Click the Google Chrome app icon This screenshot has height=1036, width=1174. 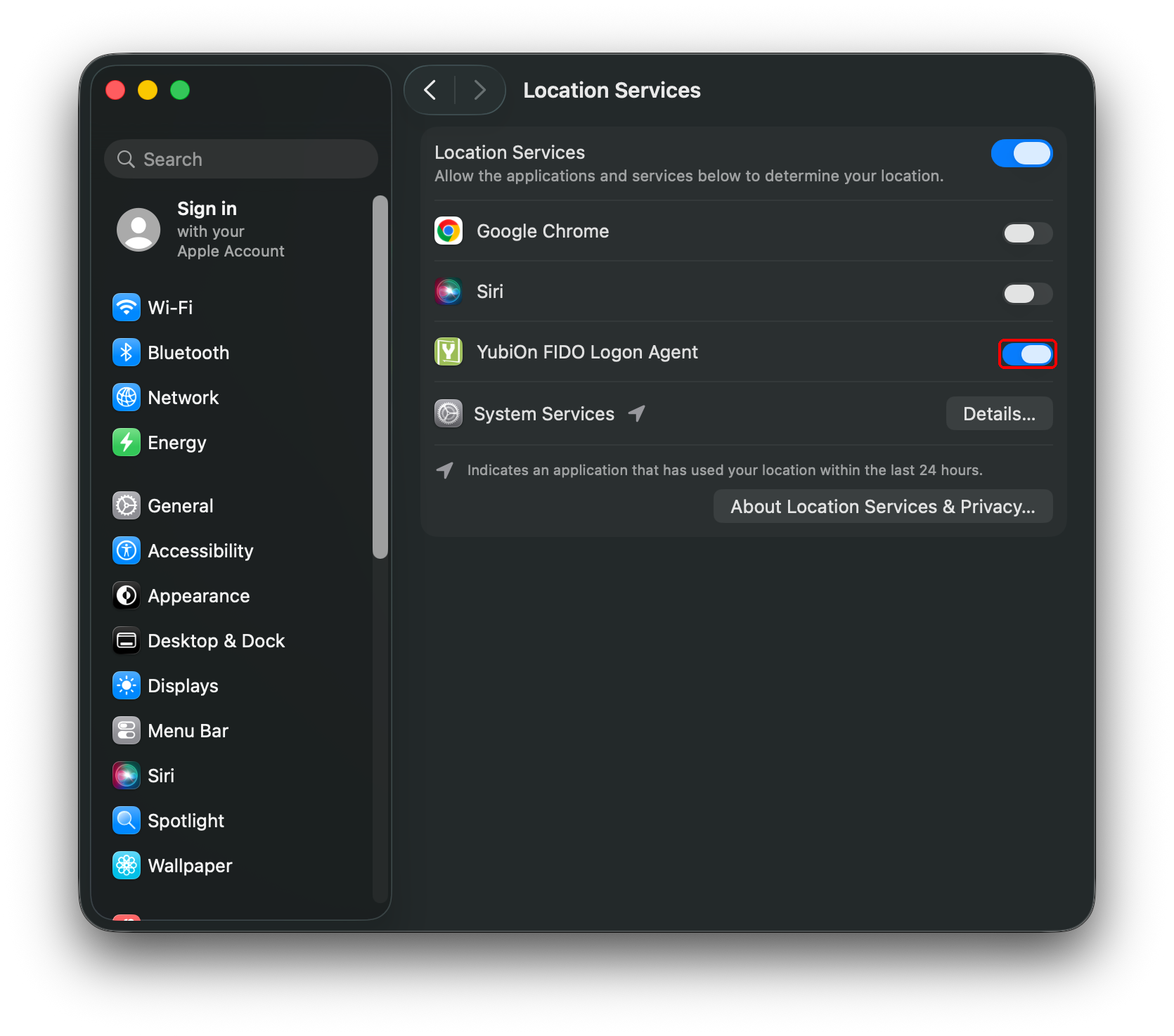pyautogui.click(x=449, y=231)
